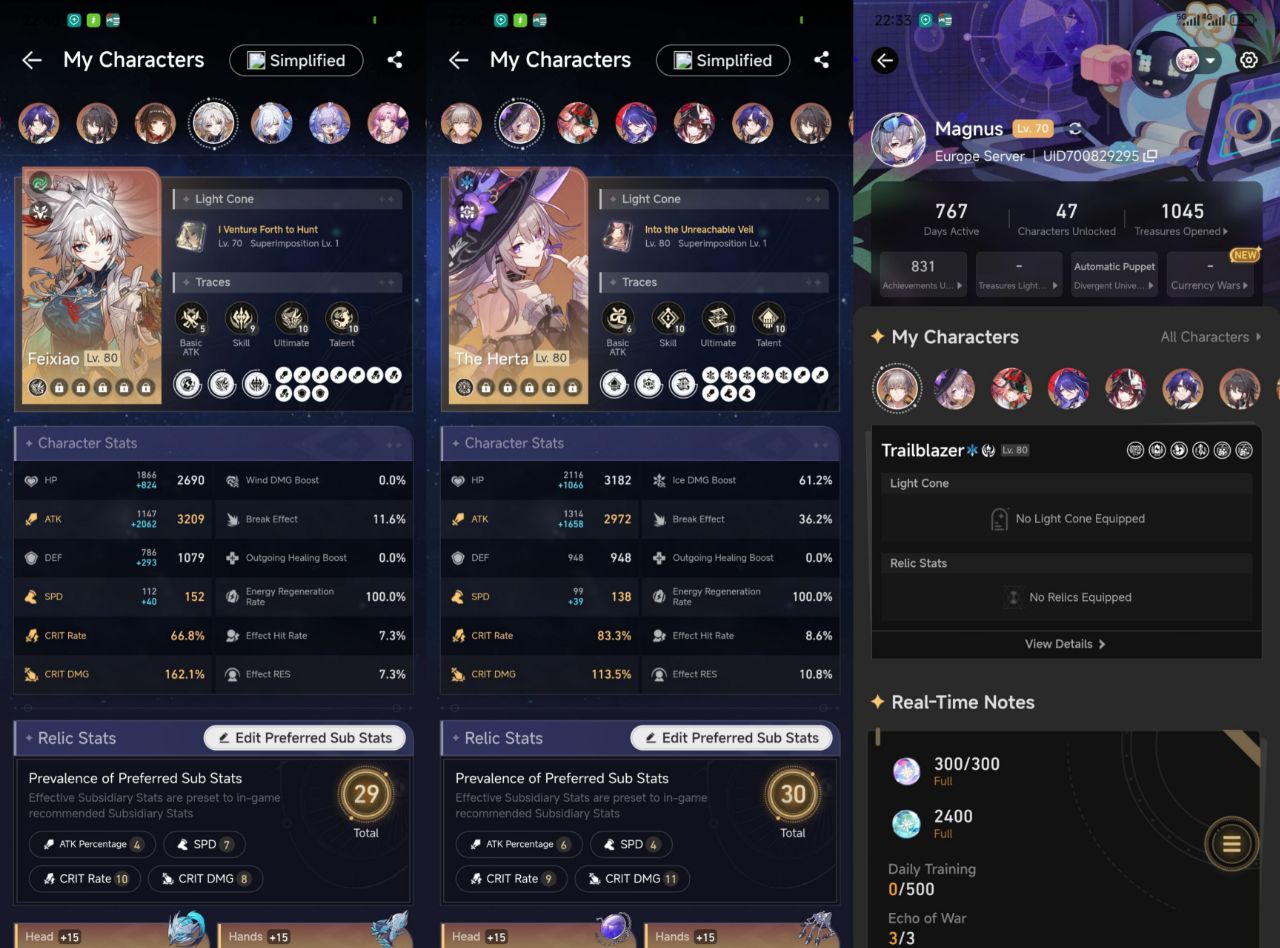Open the game account switcher dropdown
This screenshot has width=1280, height=948.
coord(1195,60)
